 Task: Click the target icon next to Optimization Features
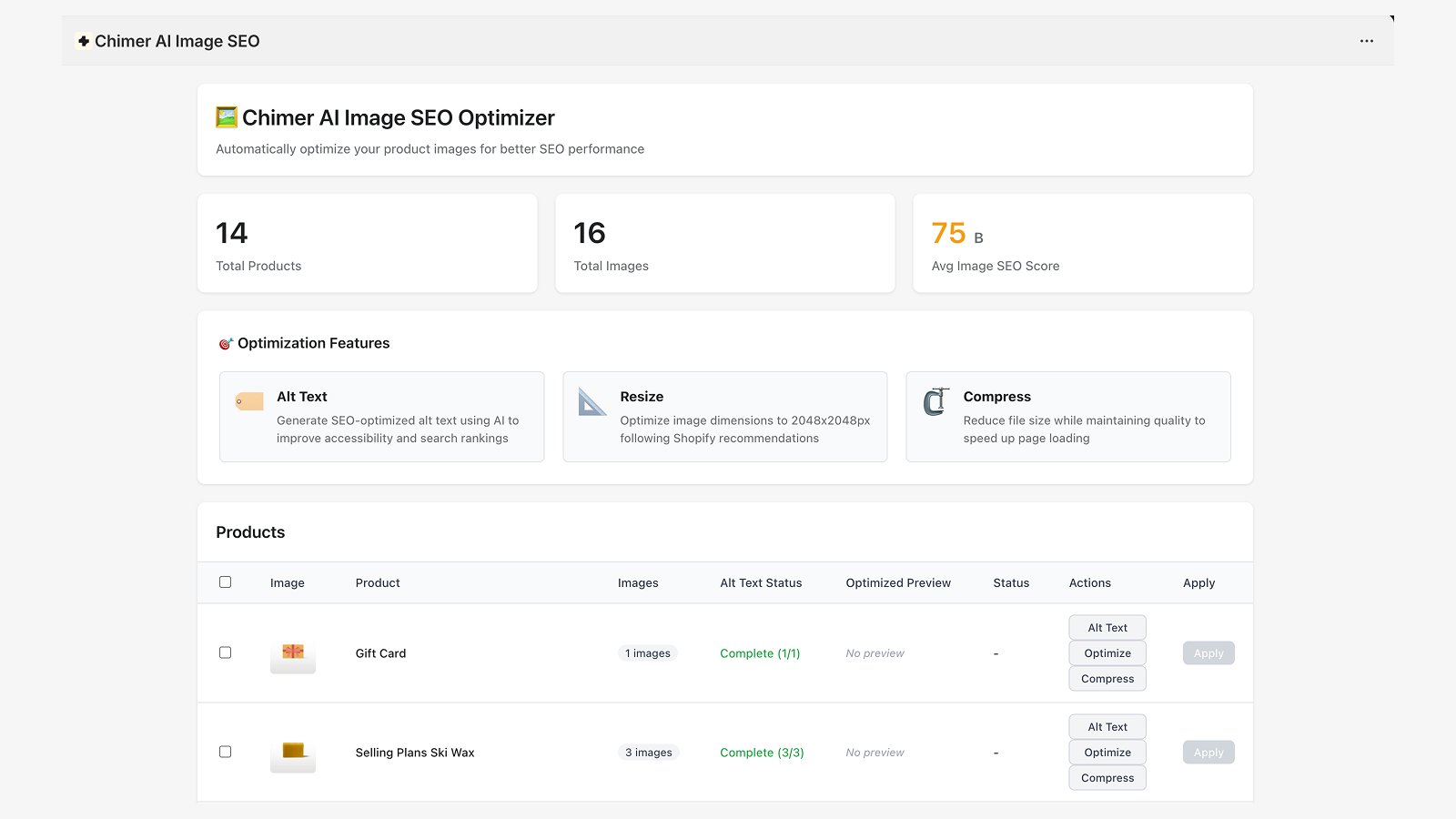point(225,343)
